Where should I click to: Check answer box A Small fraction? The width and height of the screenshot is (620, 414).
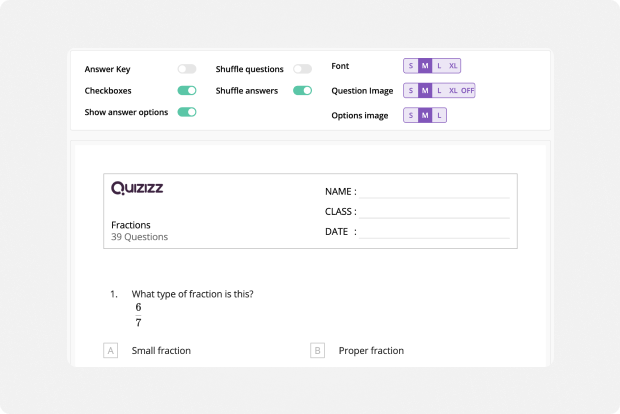pyautogui.click(x=111, y=350)
